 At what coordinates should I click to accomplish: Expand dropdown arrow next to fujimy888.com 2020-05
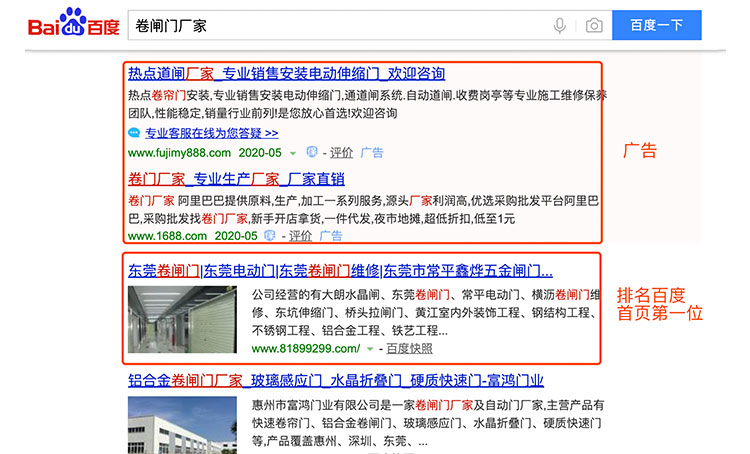[x=293, y=154]
